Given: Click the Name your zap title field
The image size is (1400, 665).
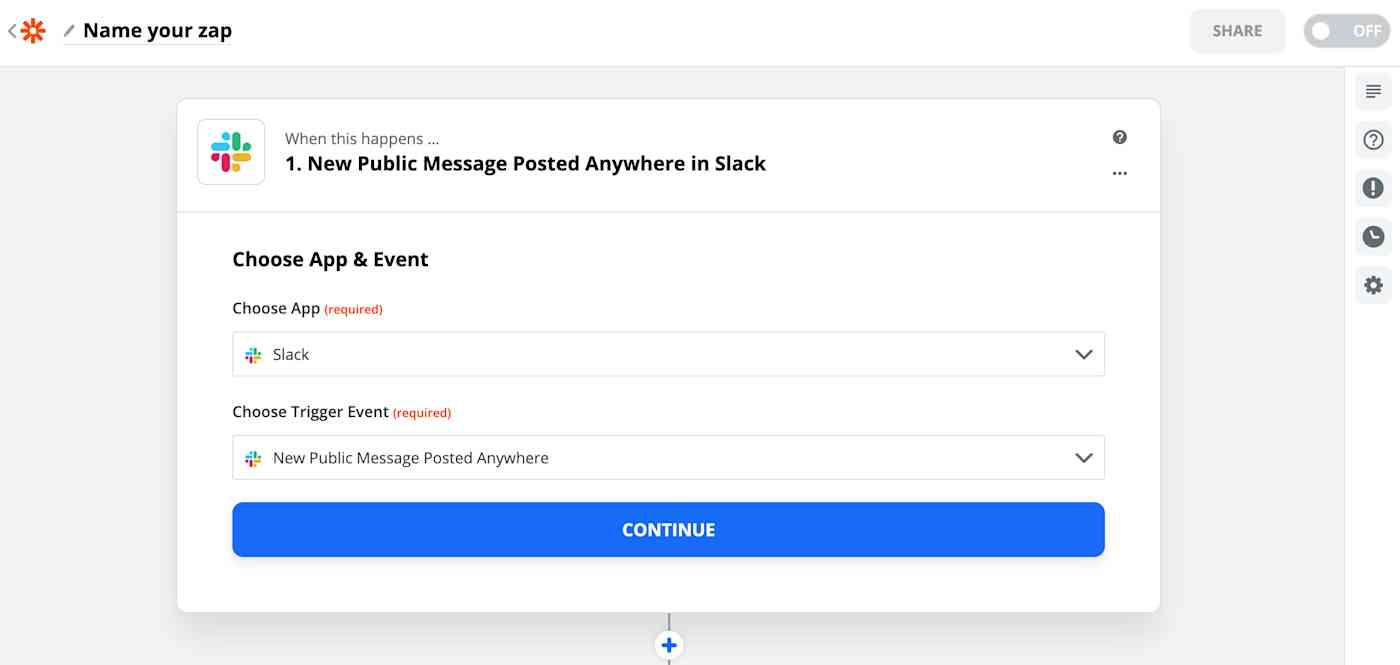Looking at the screenshot, I should coord(155,31).
